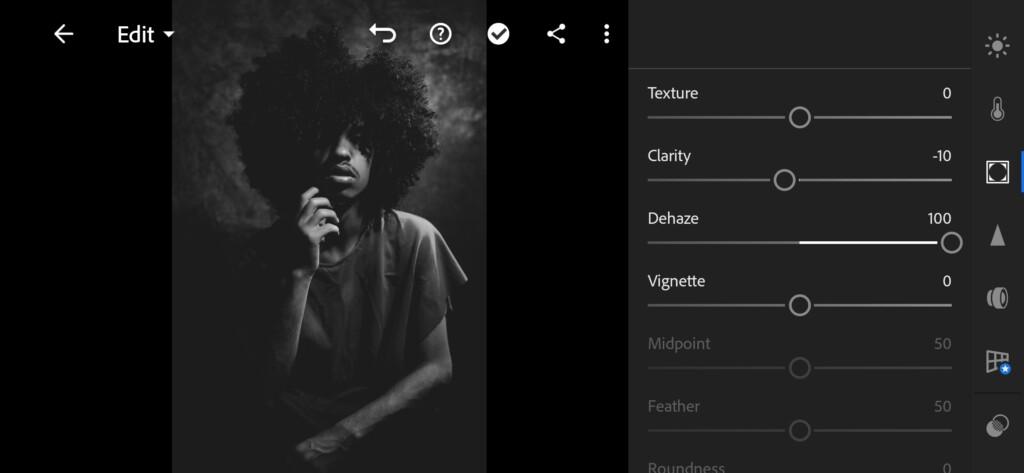Click the Vignette value 0
This screenshot has height=473, width=1024.
947,281
